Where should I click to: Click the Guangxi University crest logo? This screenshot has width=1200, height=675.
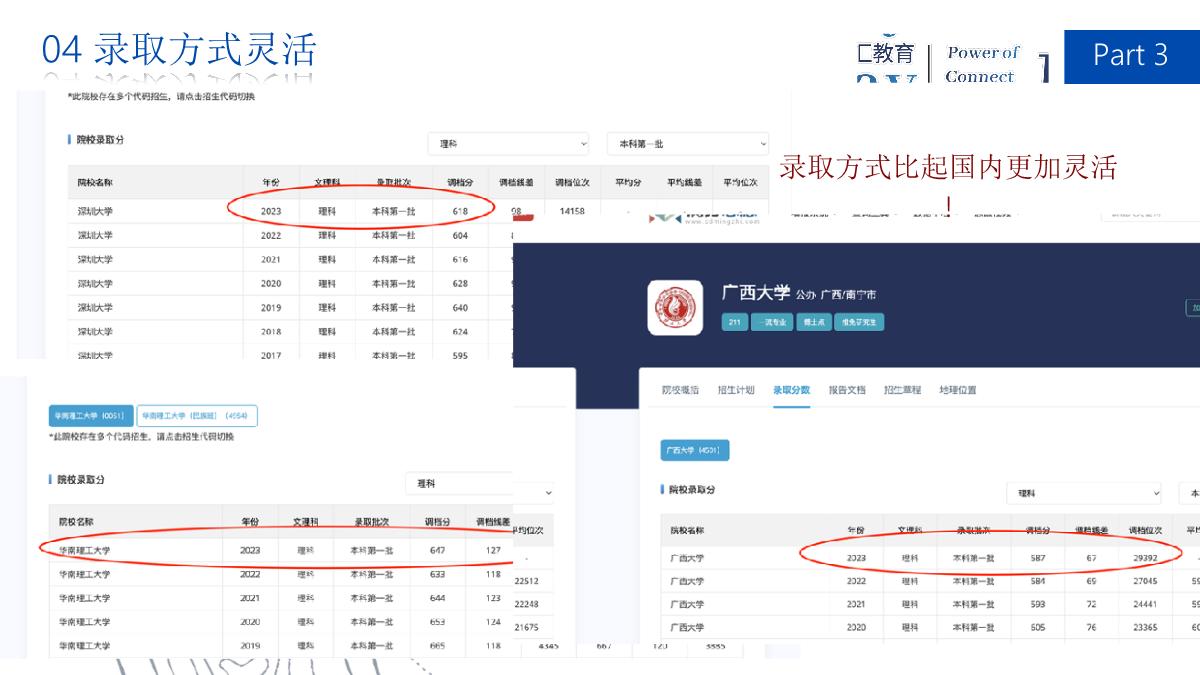pos(675,307)
